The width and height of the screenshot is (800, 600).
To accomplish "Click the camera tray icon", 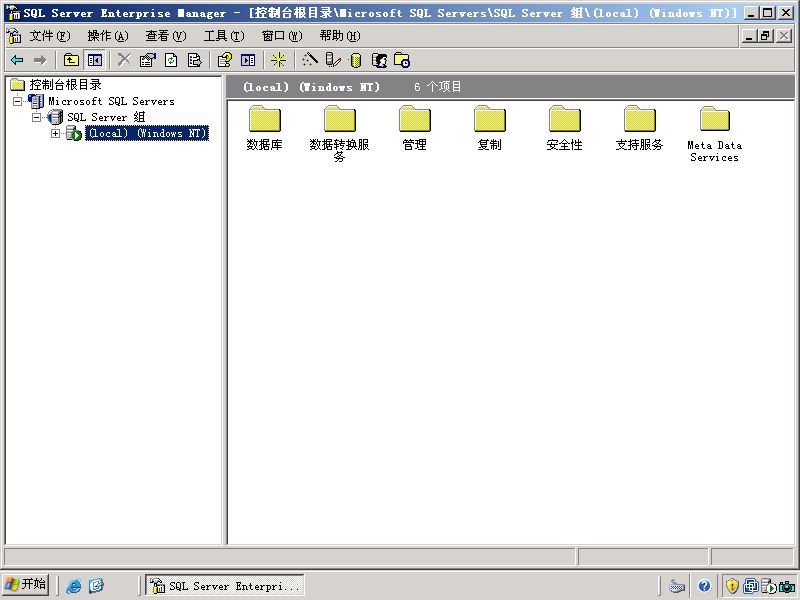I will pos(787,586).
